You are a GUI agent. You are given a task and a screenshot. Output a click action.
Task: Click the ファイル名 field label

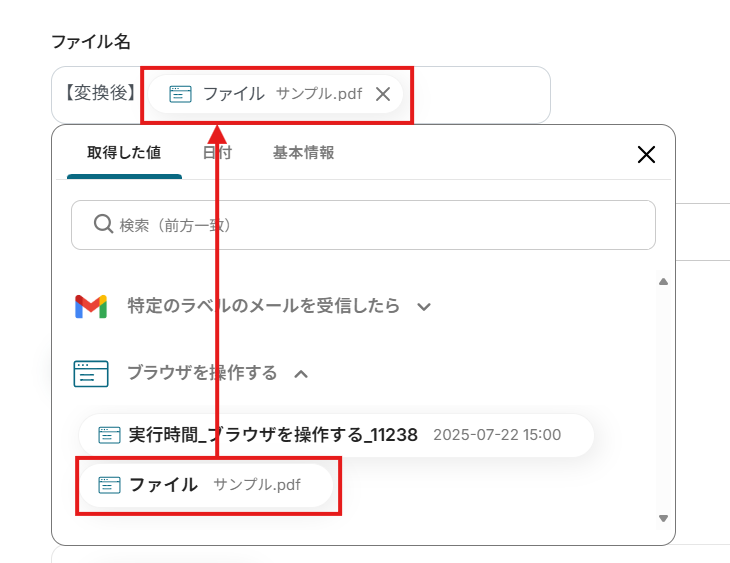(91, 41)
